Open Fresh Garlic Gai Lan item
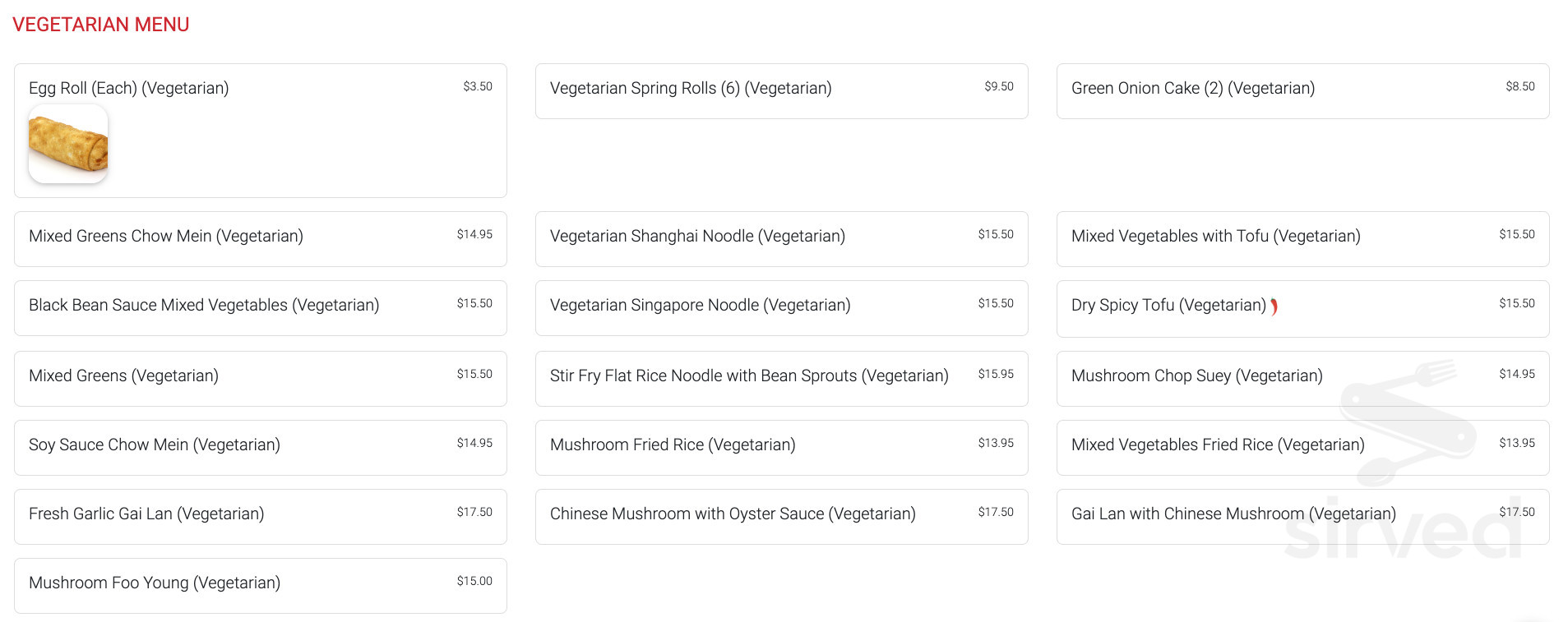The width and height of the screenshot is (1568, 622). [x=146, y=514]
